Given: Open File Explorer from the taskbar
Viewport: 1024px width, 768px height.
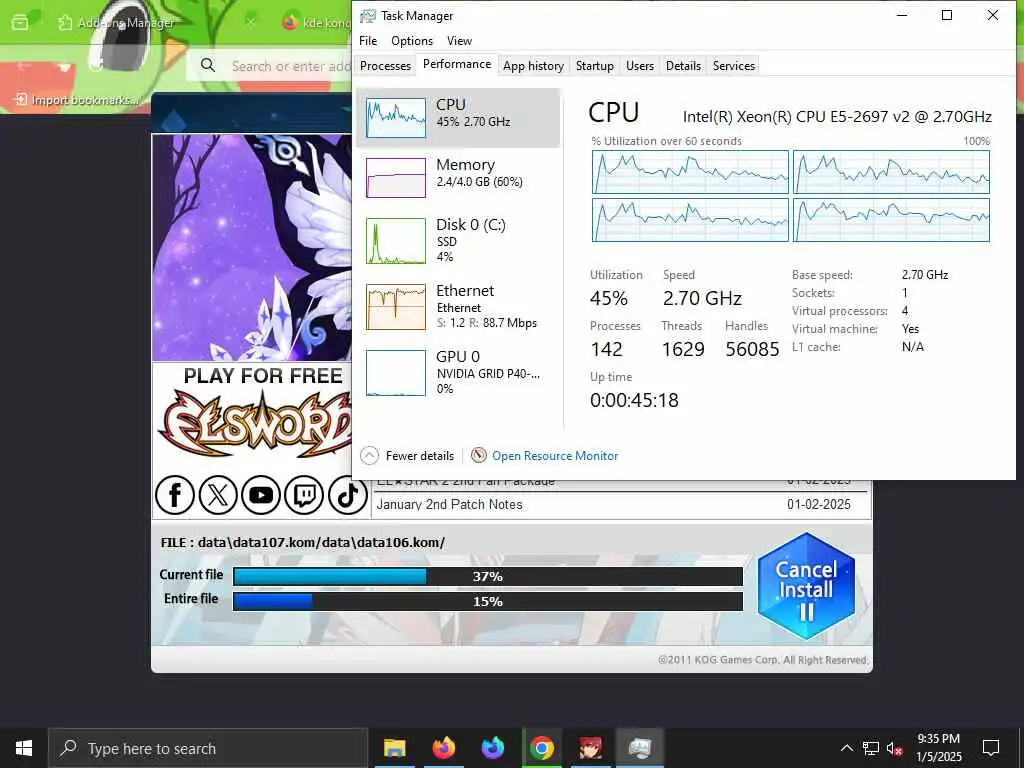Looking at the screenshot, I should [x=394, y=748].
